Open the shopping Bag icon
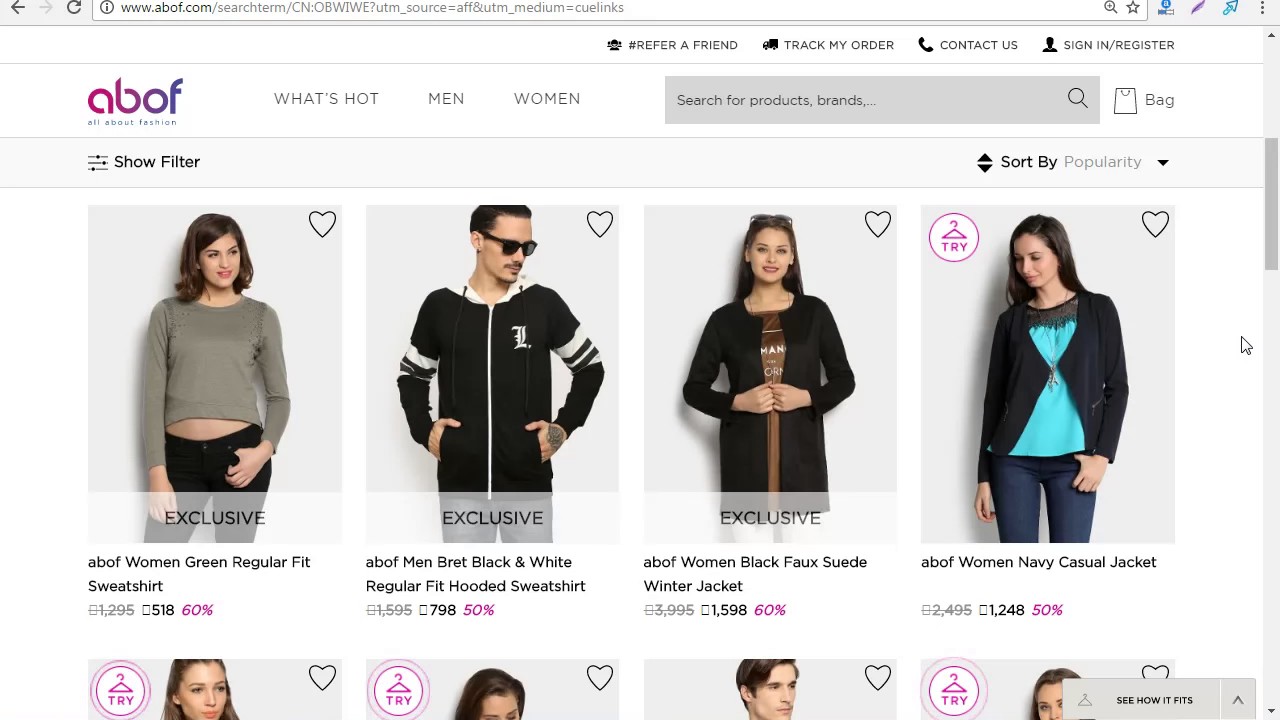The height and width of the screenshot is (720, 1280). click(x=1125, y=100)
